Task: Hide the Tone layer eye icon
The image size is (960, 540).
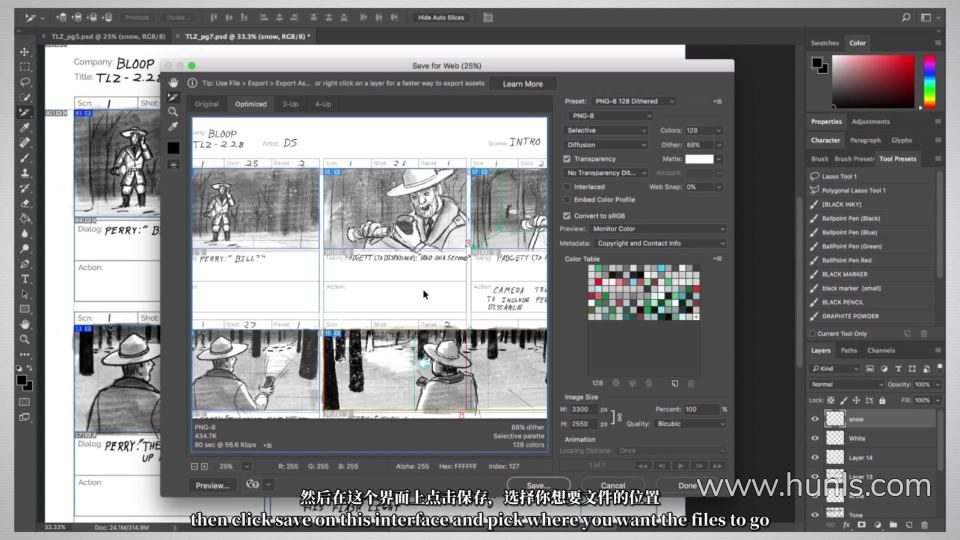Action: pyautogui.click(x=815, y=514)
